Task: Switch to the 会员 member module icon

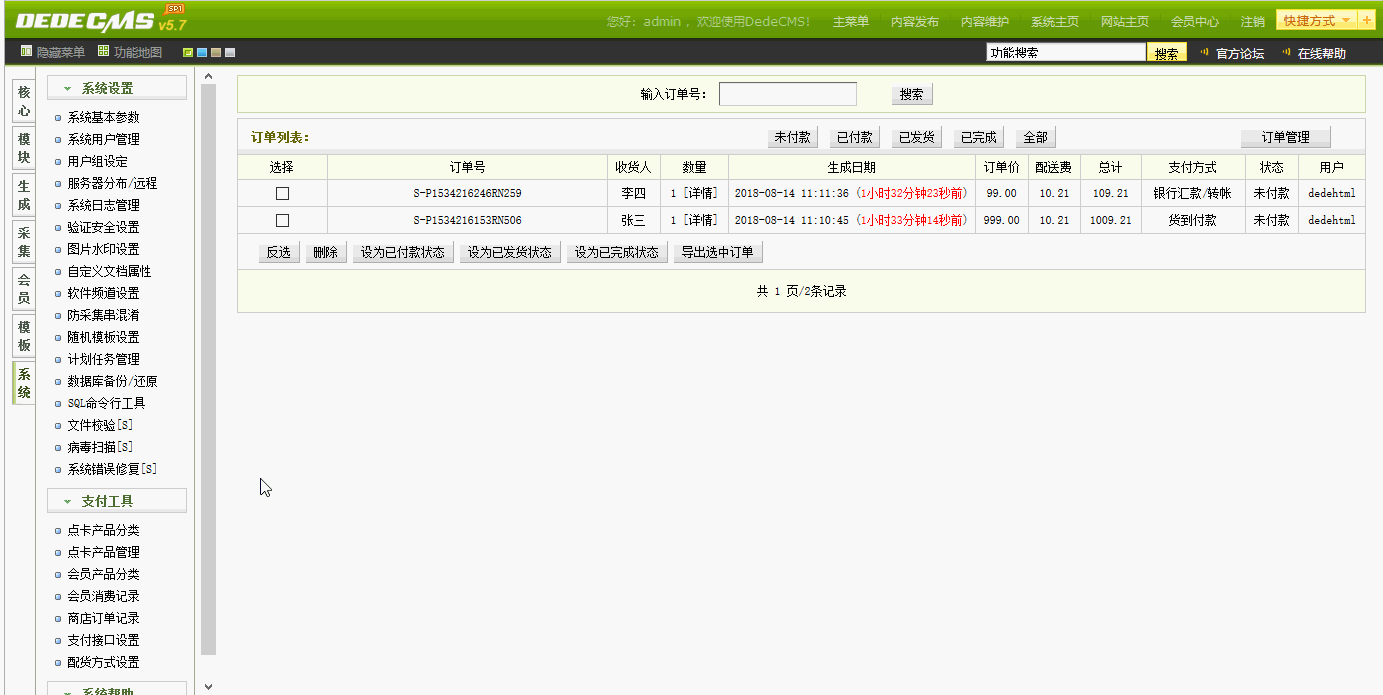Action: [x=22, y=288]
